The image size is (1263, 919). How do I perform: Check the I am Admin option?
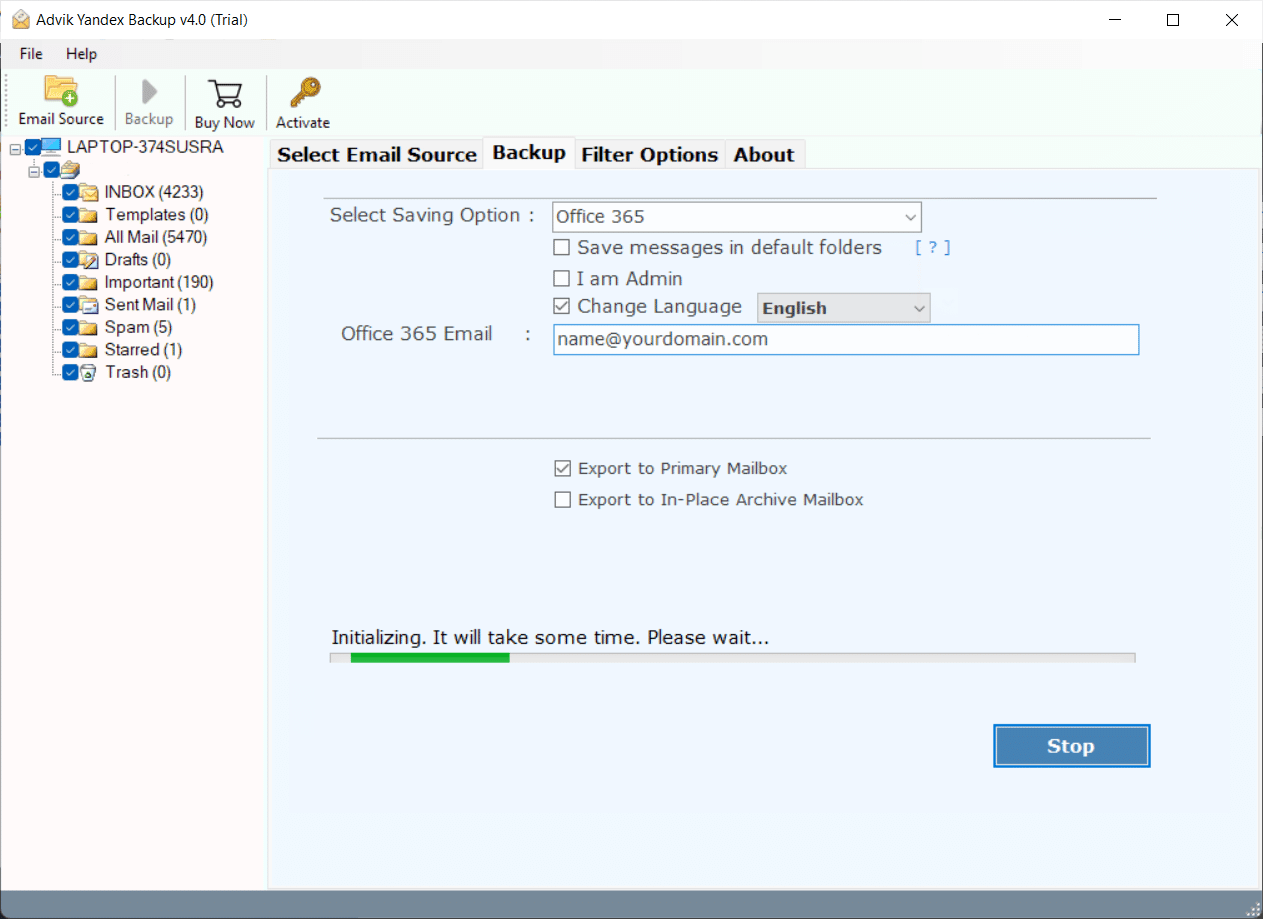tap(562, 278)
